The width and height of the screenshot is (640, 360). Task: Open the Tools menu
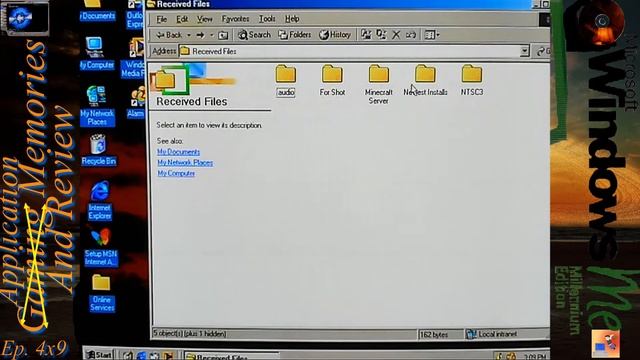pyautogui.click(x=267, y=19)
